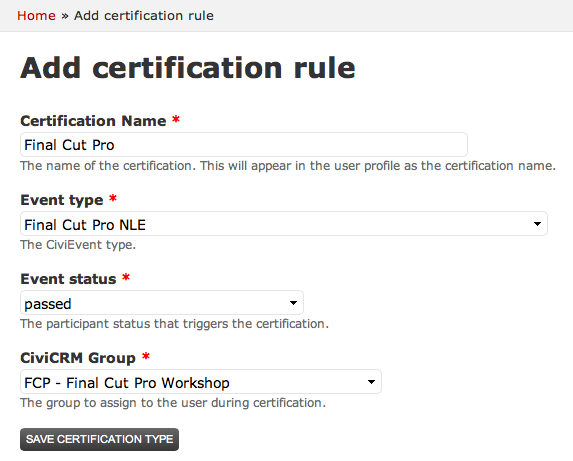Click the red asterisk beside Event status
This screenshot has height=461, width=573.
(126, 277)
